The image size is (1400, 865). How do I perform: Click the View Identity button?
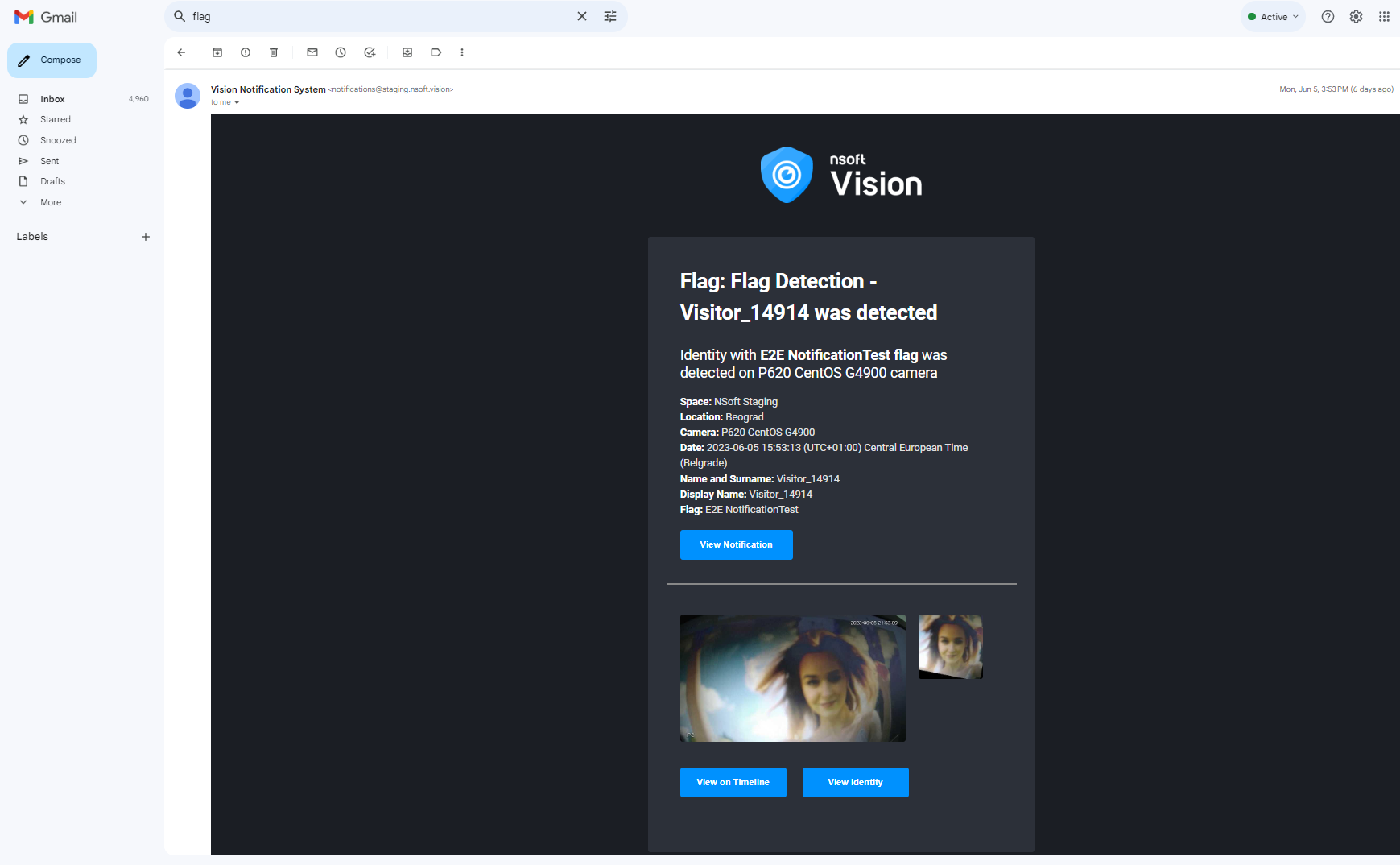point(856,782)
